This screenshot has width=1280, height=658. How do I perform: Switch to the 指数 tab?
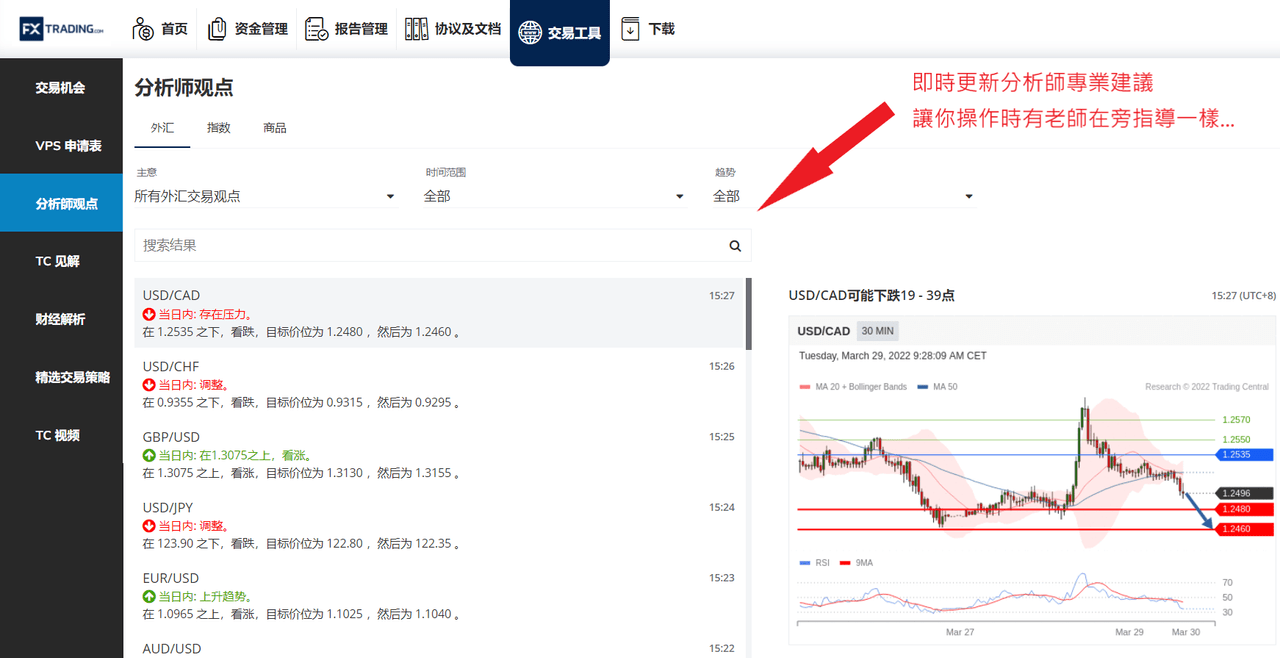(219, 128)
